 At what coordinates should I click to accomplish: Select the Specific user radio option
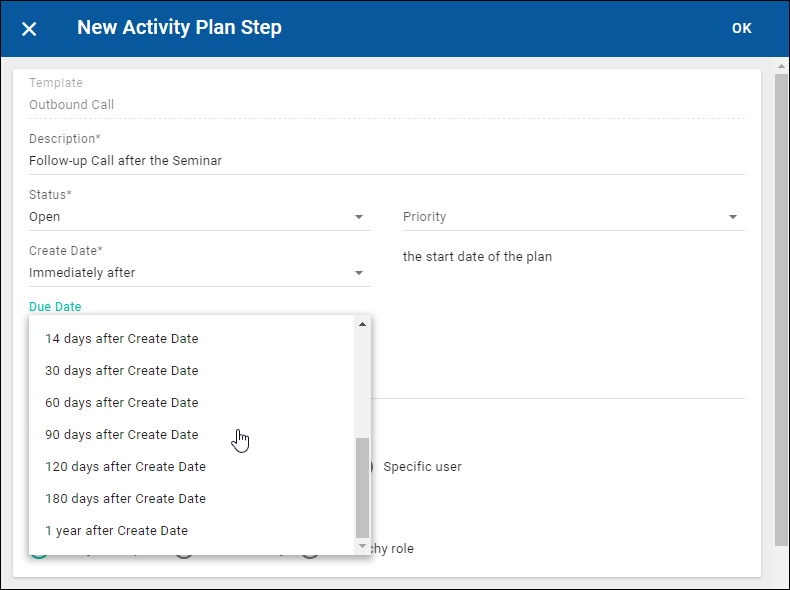(421, 467)
